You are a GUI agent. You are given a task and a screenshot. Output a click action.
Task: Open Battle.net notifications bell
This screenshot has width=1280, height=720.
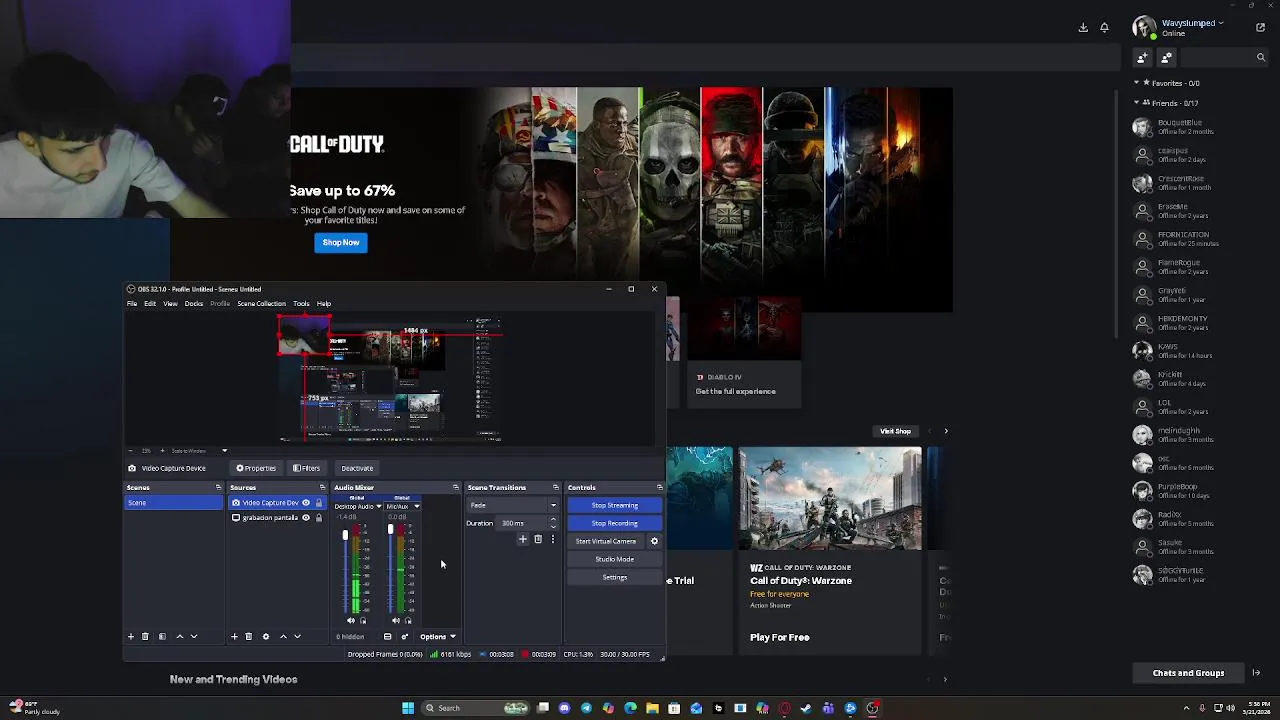(1104, 27)
